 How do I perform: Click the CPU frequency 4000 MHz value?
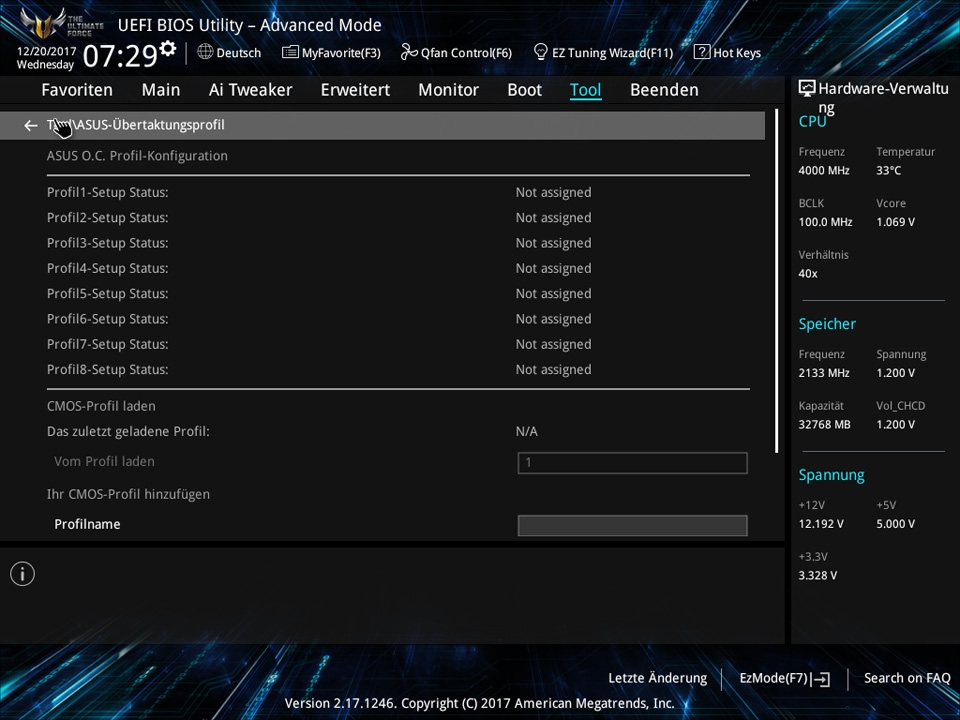(824, 171)
